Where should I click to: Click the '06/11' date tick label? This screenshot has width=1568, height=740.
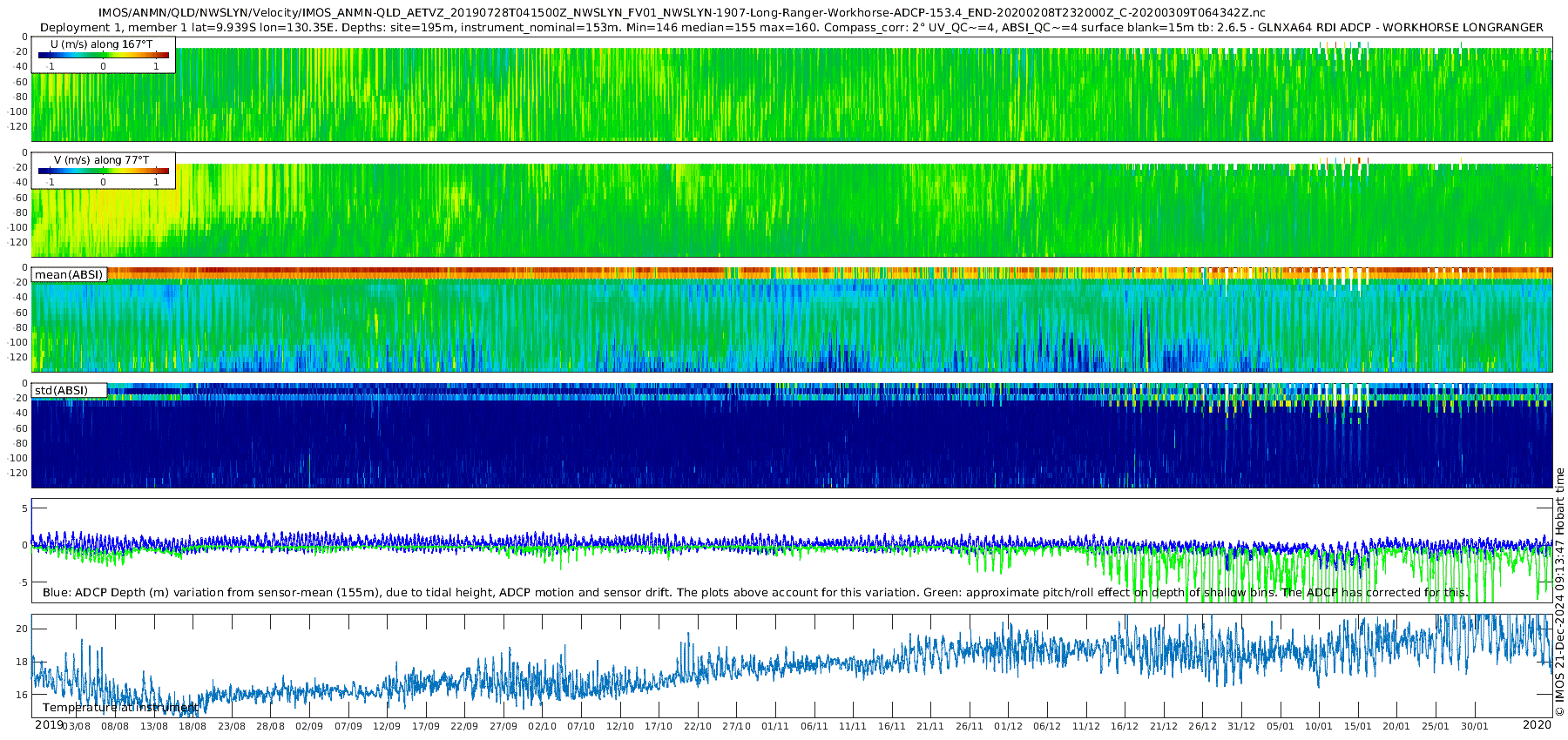814,726
